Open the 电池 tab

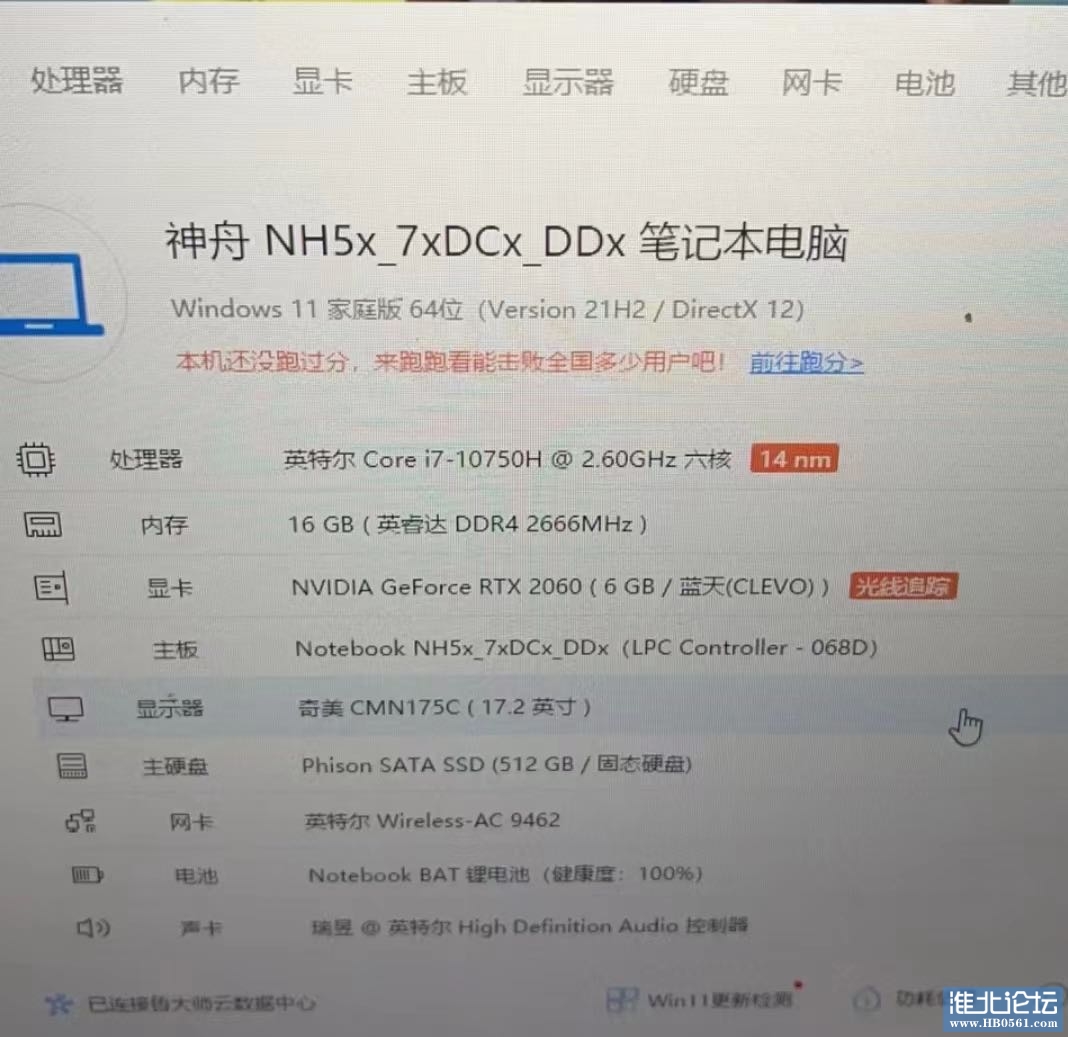[924, 83]
